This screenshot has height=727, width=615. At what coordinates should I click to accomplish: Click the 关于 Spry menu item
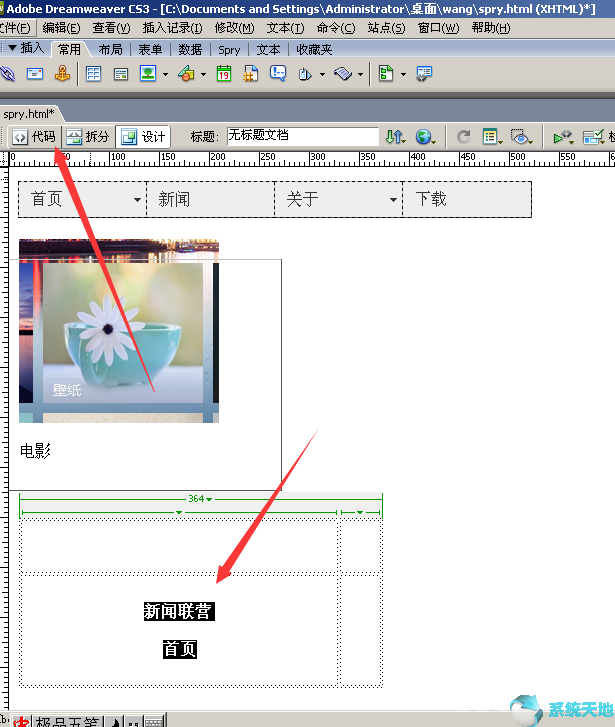coord(339,199)
